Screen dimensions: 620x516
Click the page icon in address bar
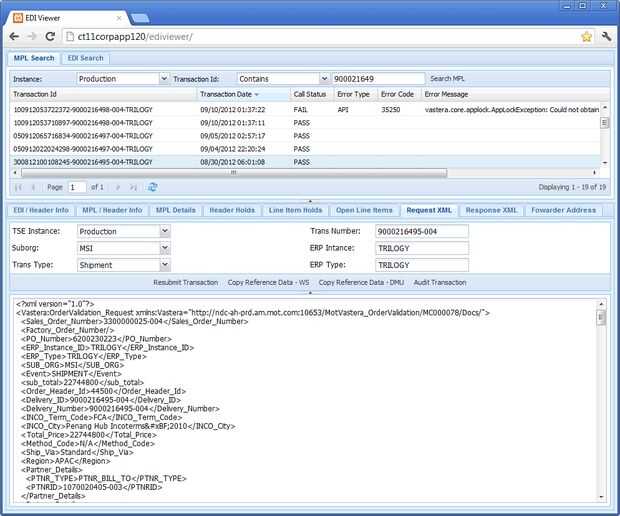70,37
